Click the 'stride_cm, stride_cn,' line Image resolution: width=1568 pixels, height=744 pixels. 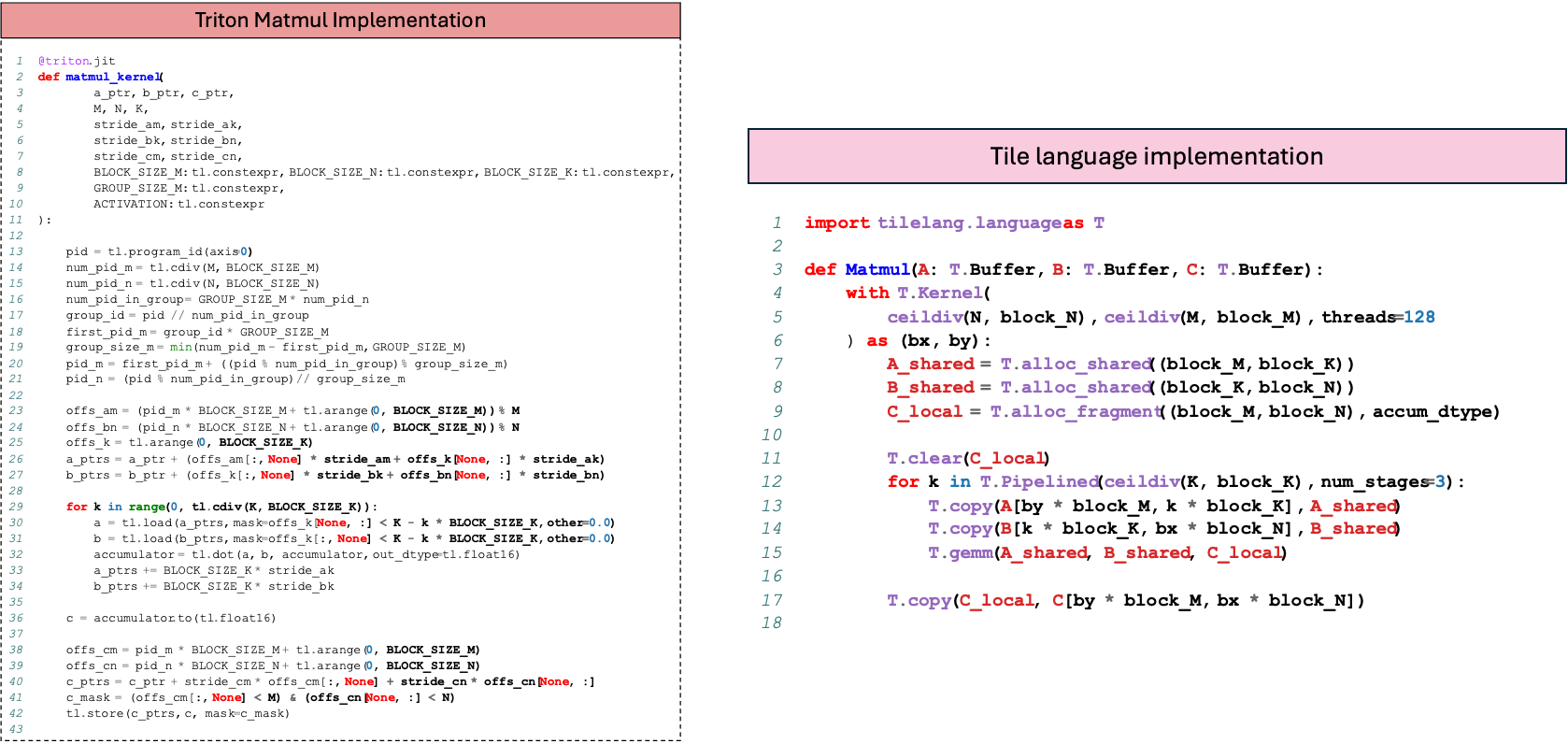(168, 156)
